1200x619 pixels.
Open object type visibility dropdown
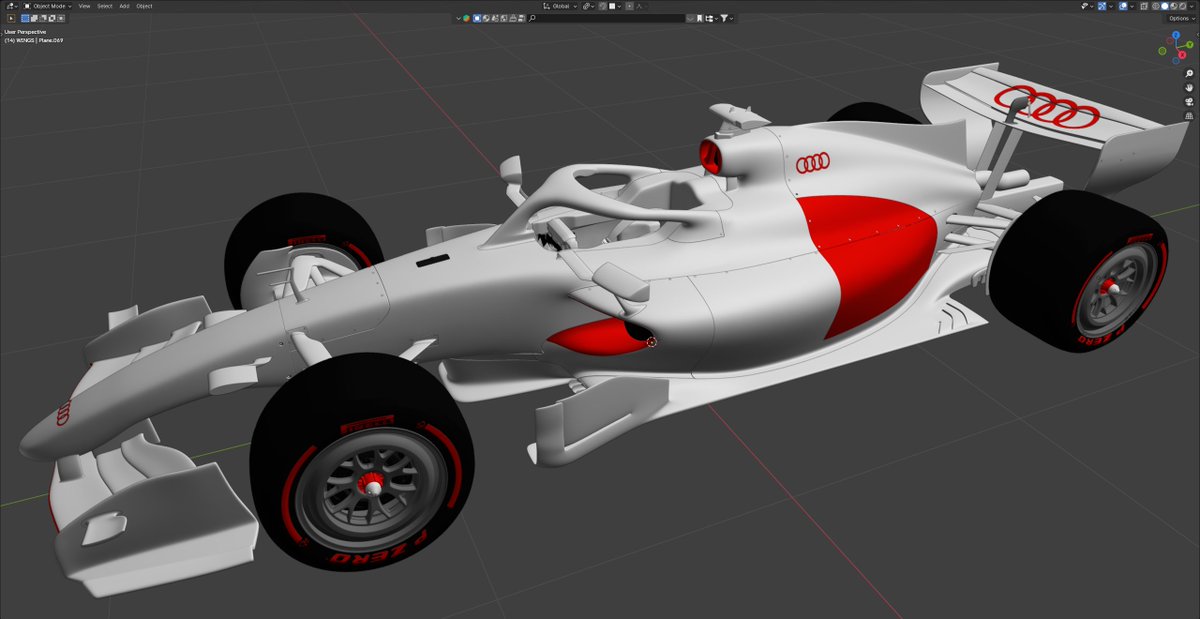[x=1088, y=6]
